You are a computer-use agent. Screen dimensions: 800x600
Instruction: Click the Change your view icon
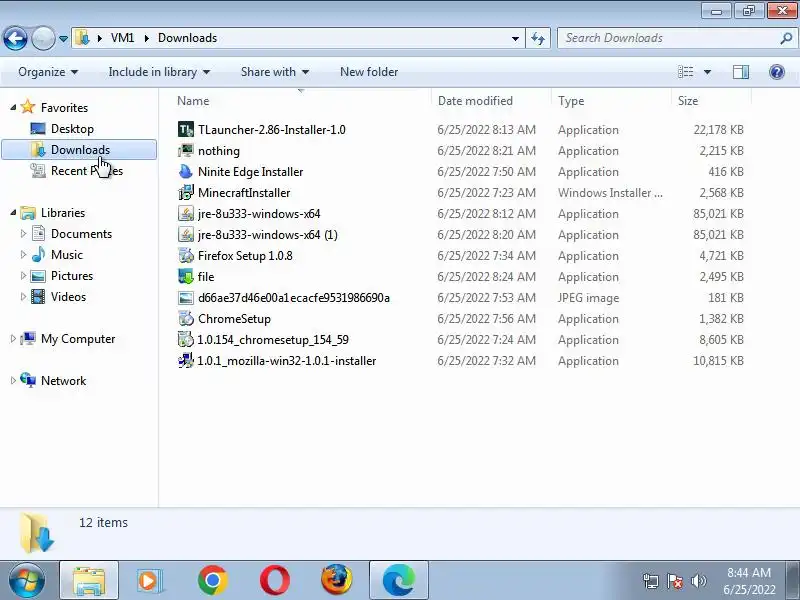[685, 72]
